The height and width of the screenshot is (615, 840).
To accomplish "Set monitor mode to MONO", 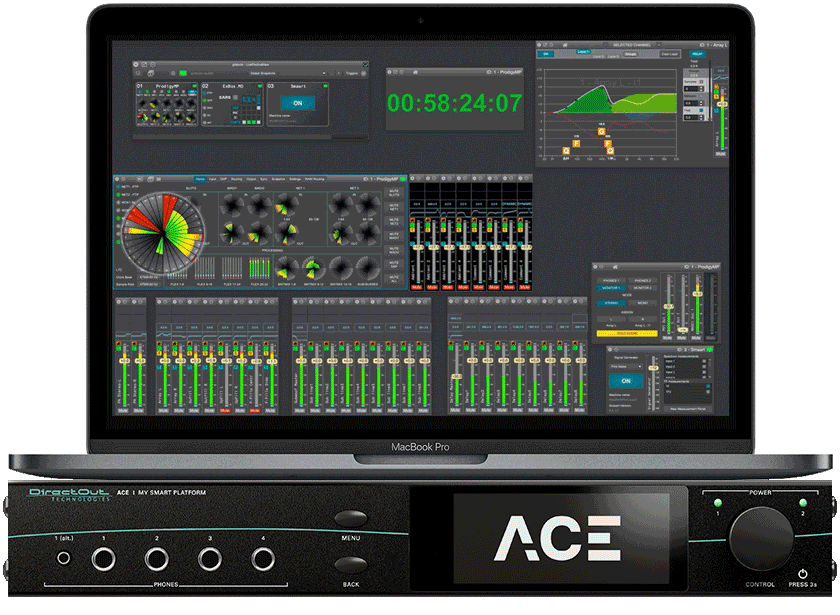I will (x=642, y=303).
